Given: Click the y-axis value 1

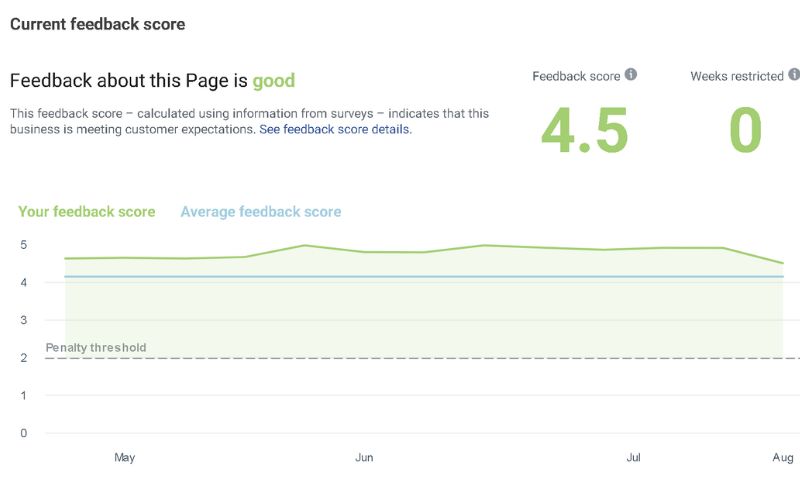Looking at the screenshot, I should 23,395.
